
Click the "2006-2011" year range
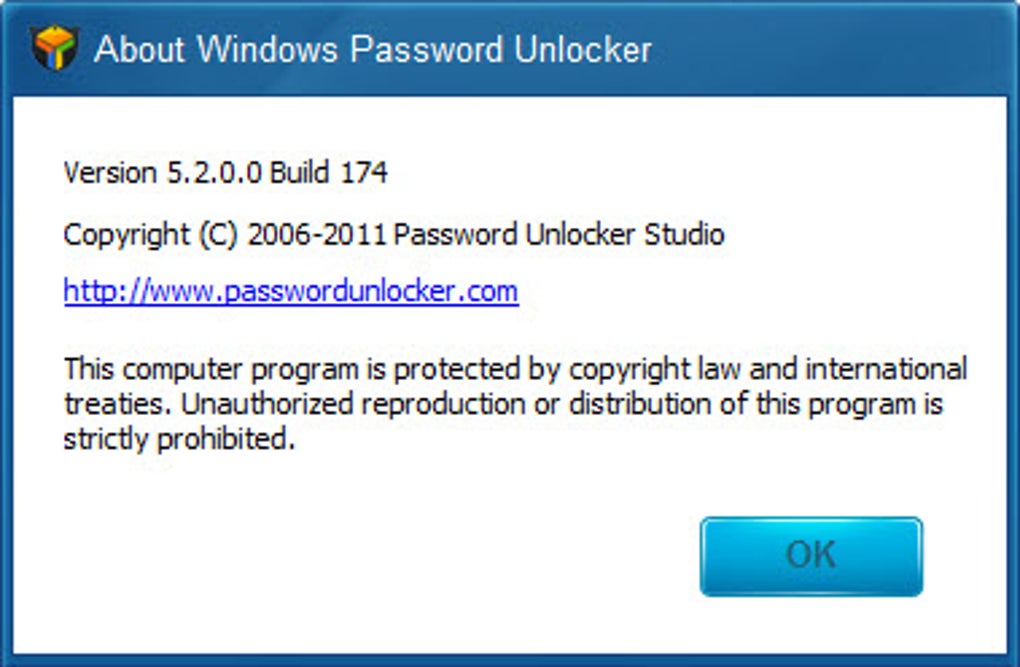tap(318, 235)
